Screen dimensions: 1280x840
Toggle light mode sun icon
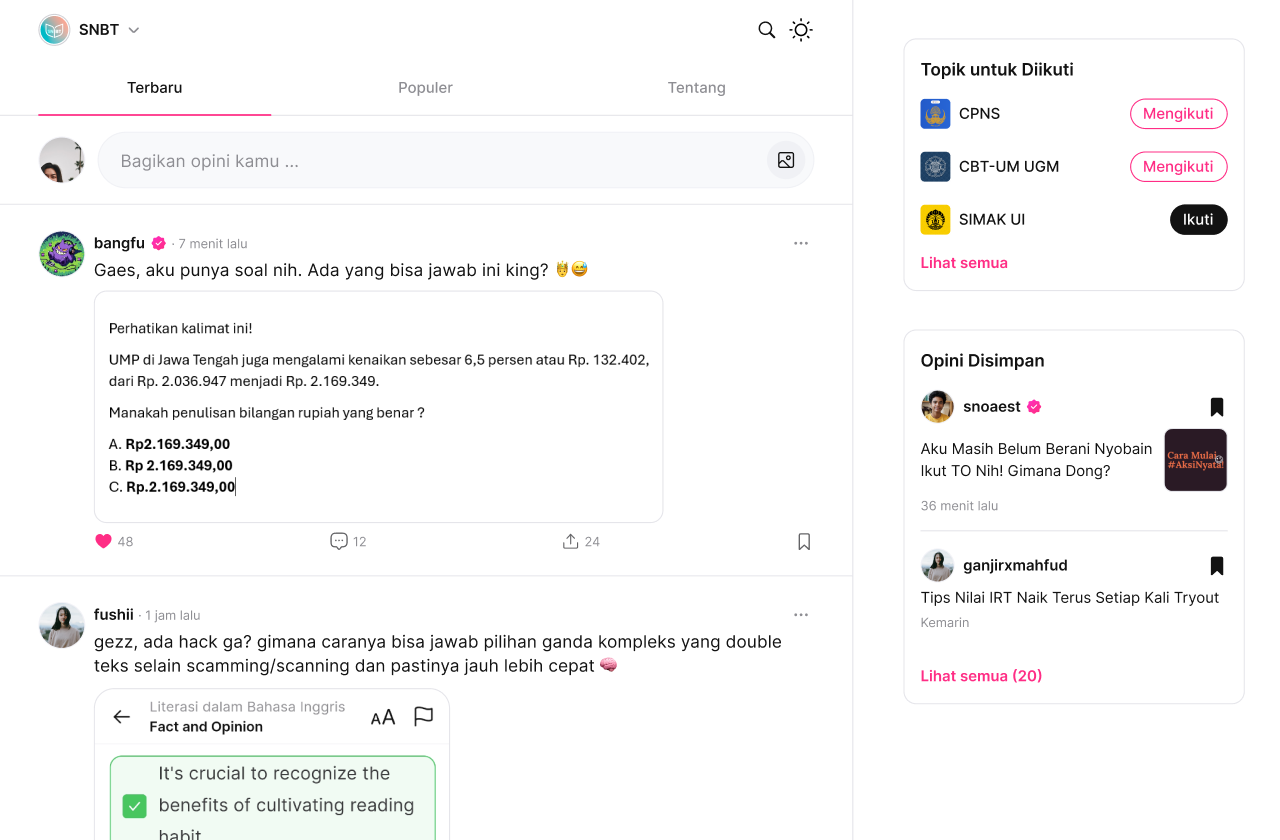[801, 30]
